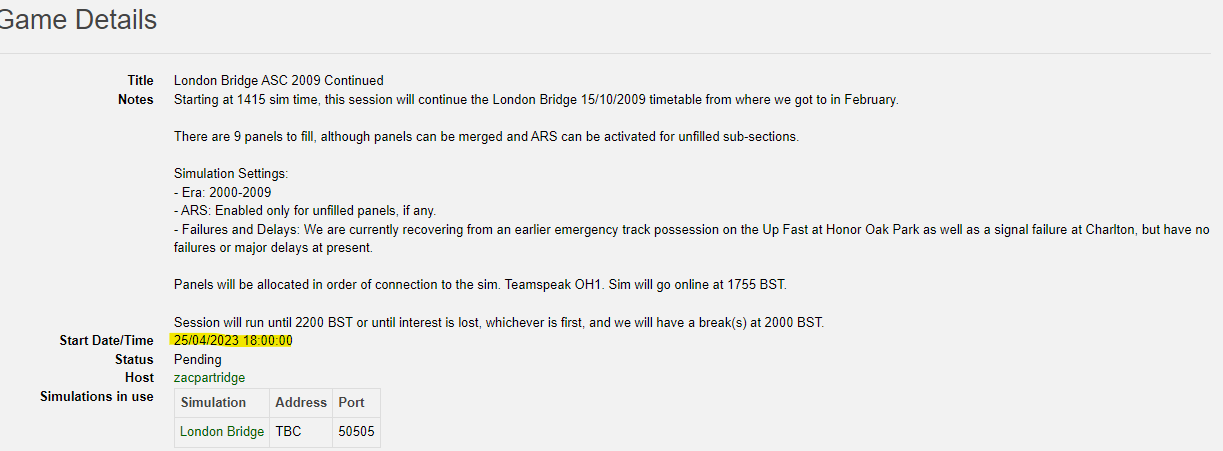Click the Port column header
This screenshot has width=1223, height=451.
(351, 402)
